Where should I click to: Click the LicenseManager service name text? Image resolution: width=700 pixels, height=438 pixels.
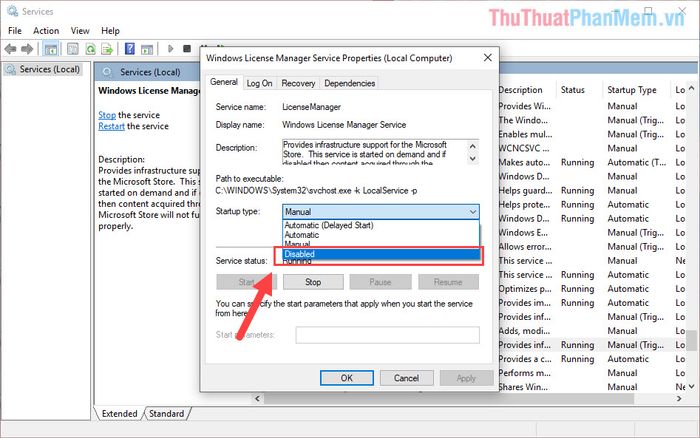point(311,107)
